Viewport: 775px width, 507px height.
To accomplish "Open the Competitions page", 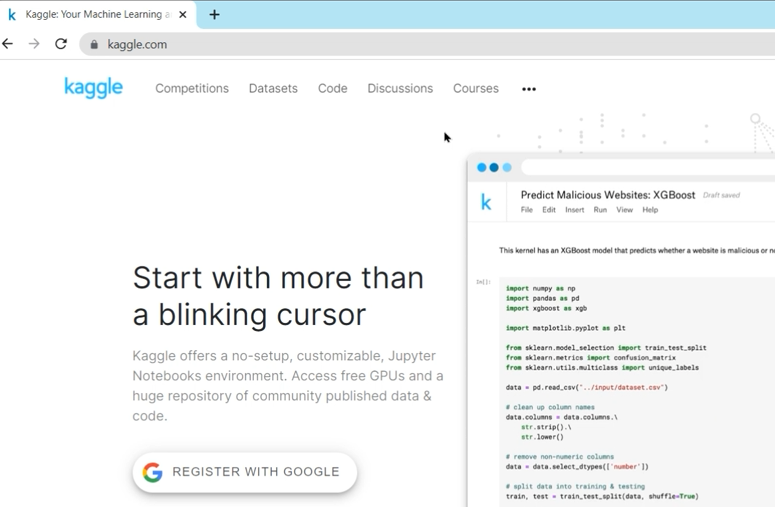I will tap(192, 89).
